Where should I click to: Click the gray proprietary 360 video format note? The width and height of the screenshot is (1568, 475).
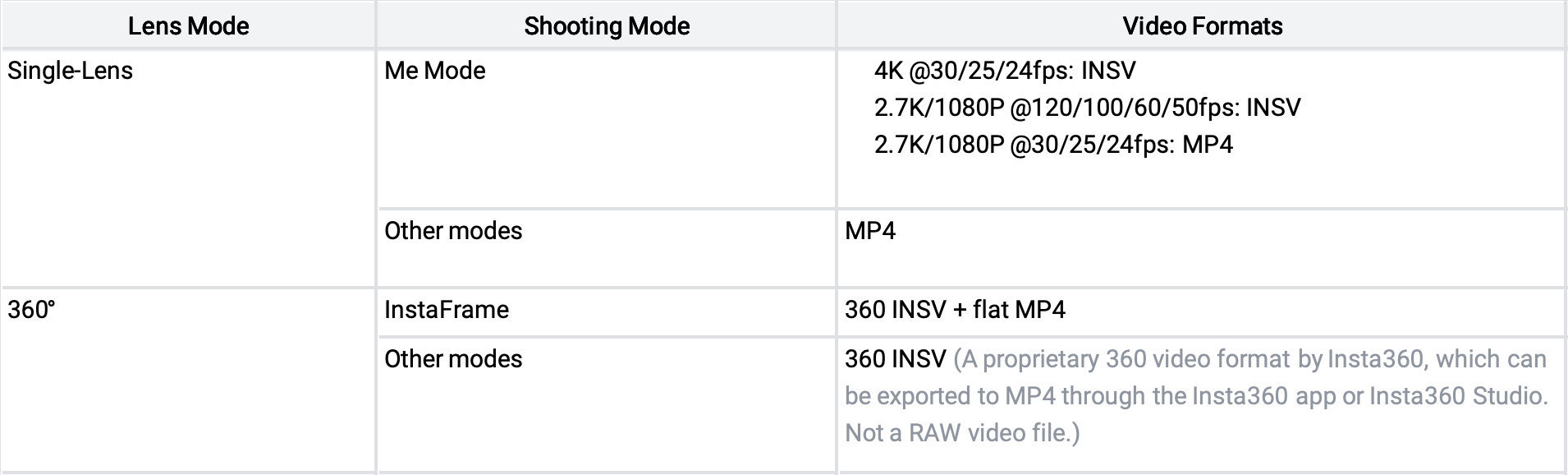click(x=1196, y=396)
